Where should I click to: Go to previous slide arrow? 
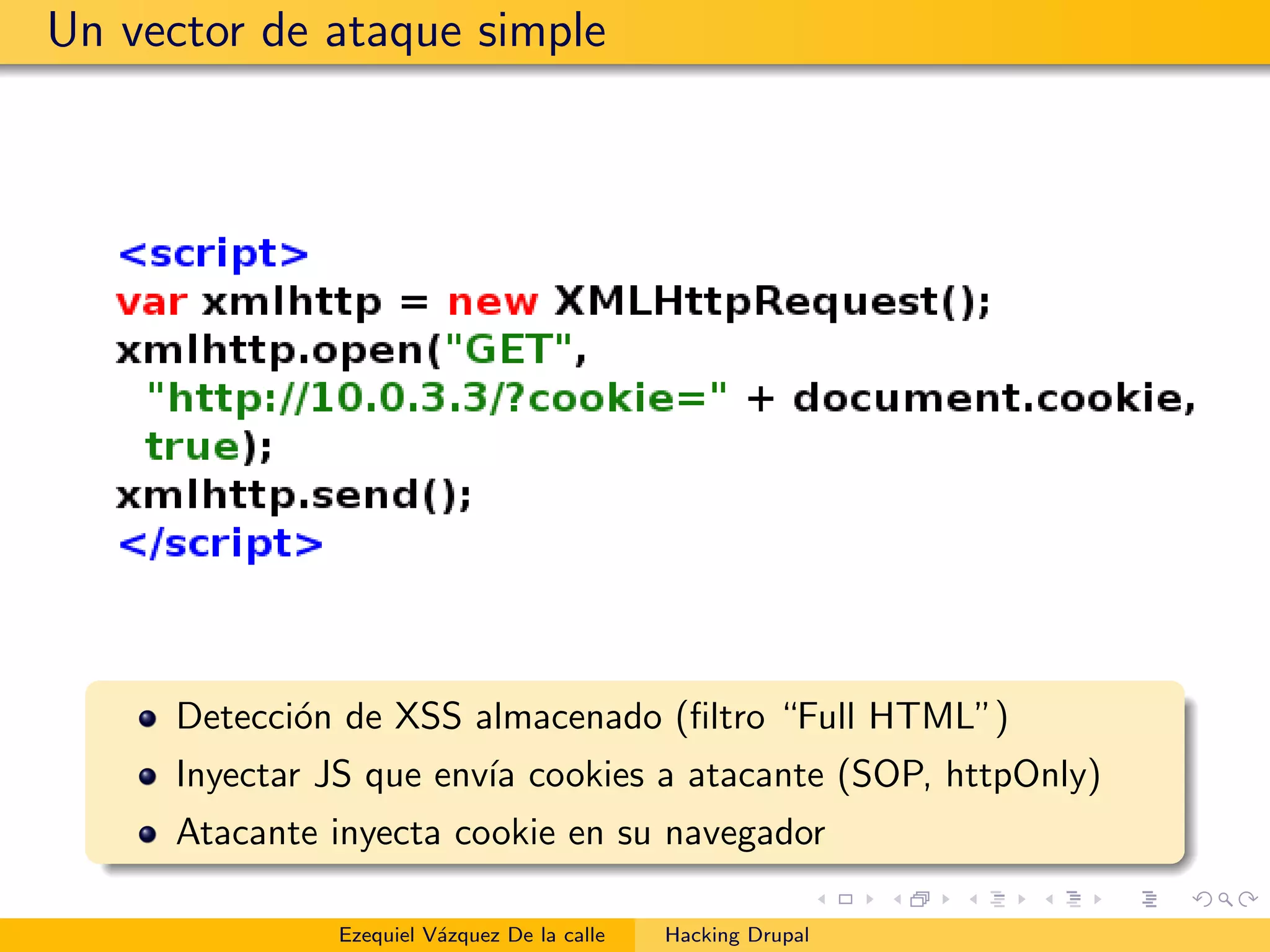(822, 899)
